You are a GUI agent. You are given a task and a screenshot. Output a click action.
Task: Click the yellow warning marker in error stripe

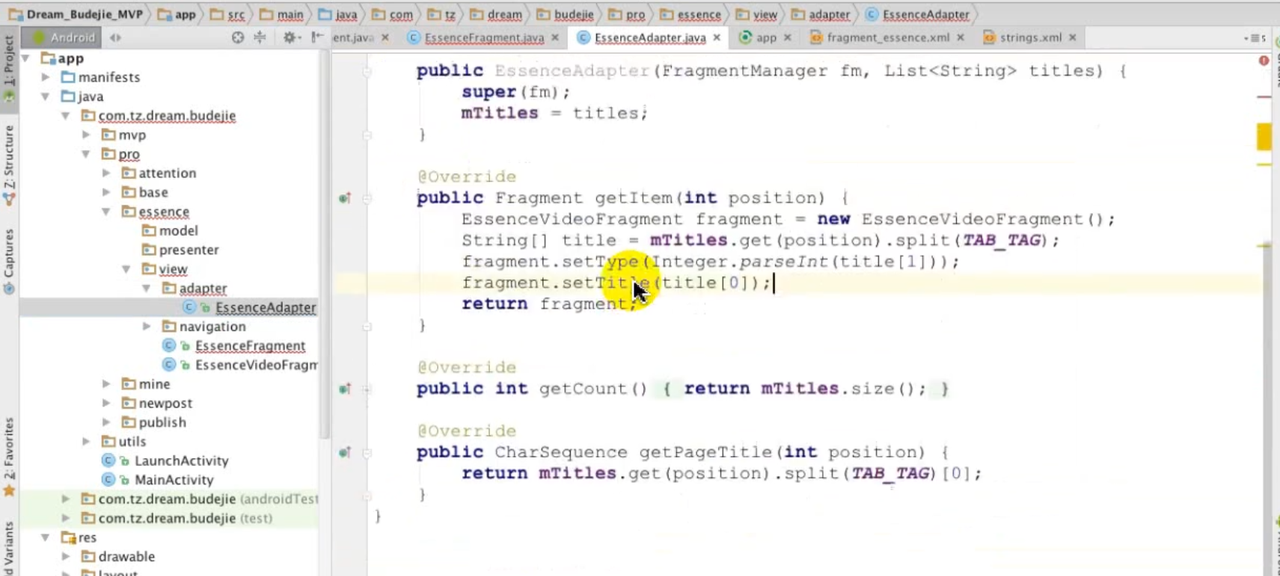click(1264, 138)
